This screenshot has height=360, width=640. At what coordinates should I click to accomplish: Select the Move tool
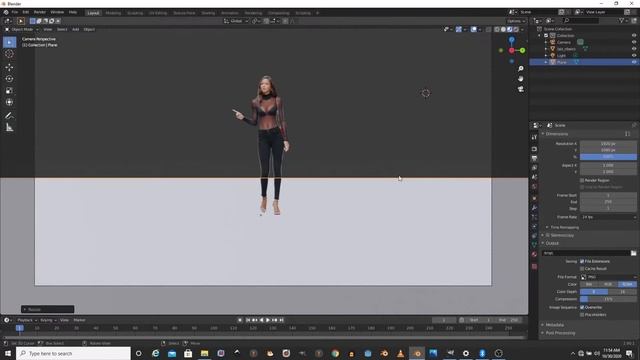pos(9,67)
